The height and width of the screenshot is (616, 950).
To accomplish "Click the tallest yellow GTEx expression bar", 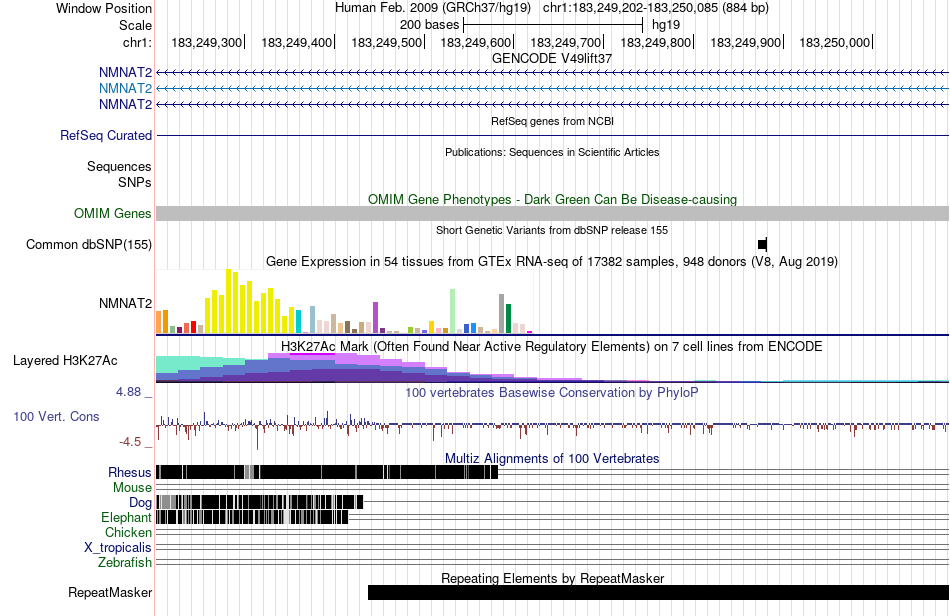I will [228, 301].
